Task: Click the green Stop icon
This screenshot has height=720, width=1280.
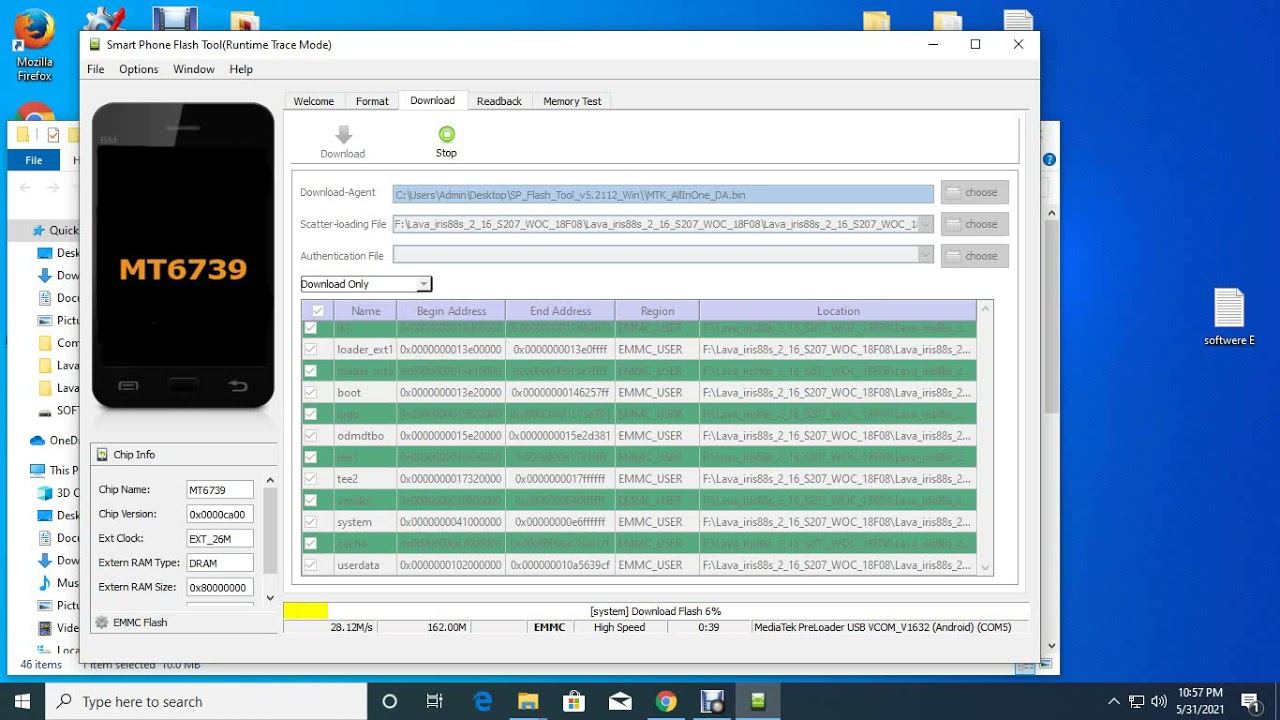Action: click(446, 134)
